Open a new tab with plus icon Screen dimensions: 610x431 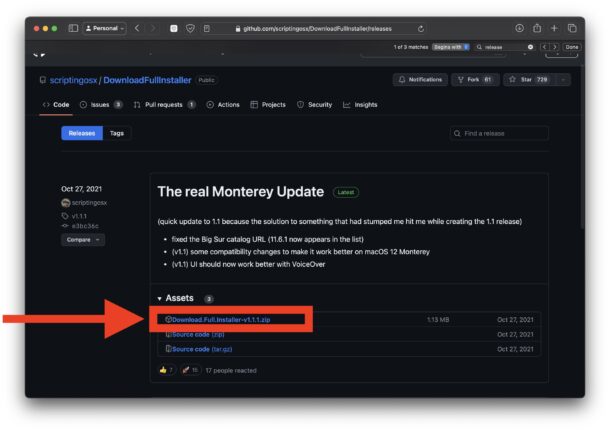[554, 28]
